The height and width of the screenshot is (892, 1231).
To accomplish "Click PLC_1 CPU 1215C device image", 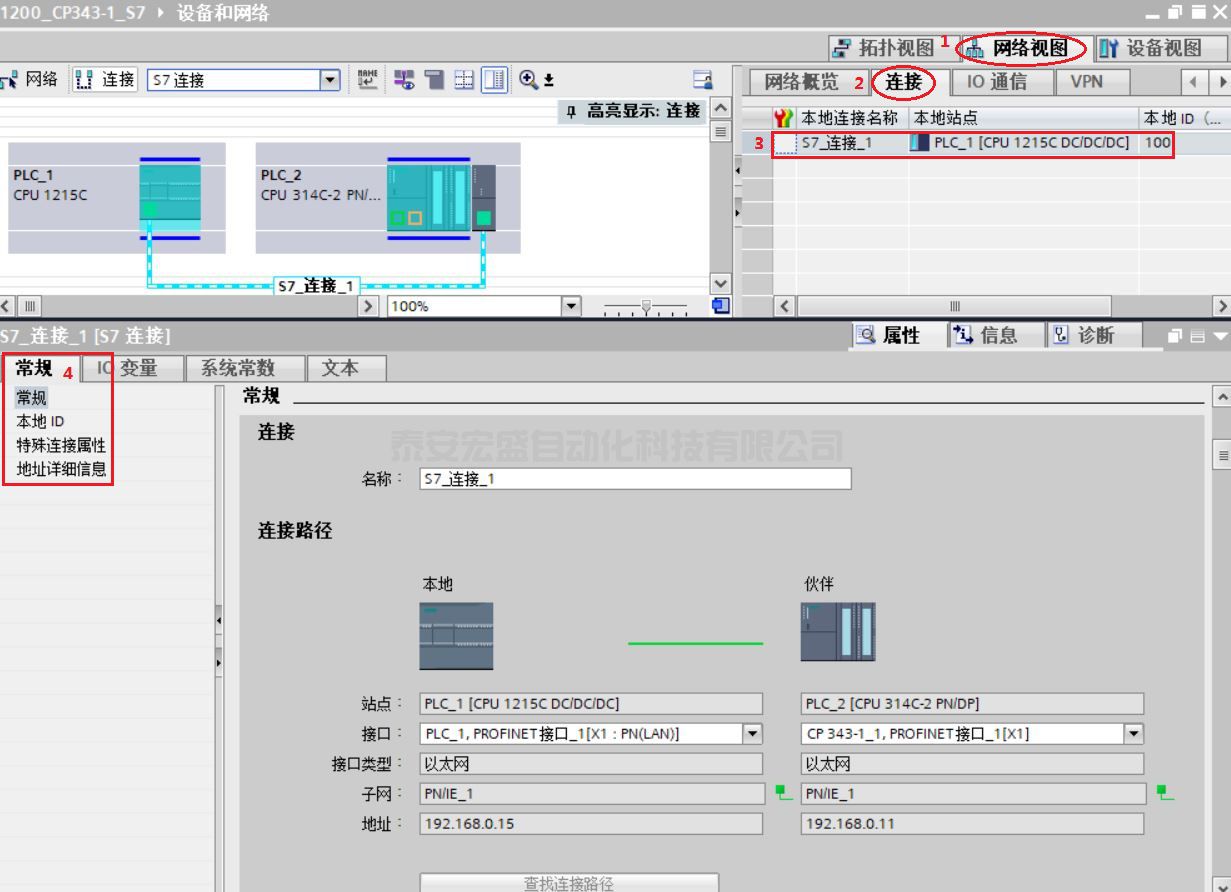I will pos(169,199).
